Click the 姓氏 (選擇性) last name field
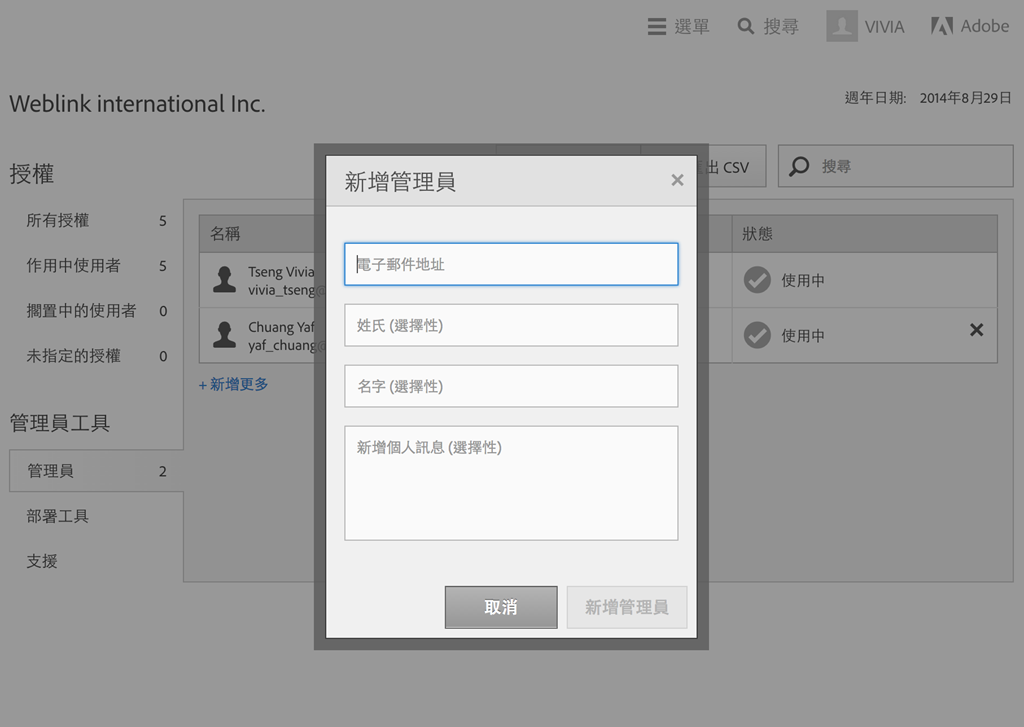The width and height of the screenshot is (1024, 727). [x=511, y=325]
